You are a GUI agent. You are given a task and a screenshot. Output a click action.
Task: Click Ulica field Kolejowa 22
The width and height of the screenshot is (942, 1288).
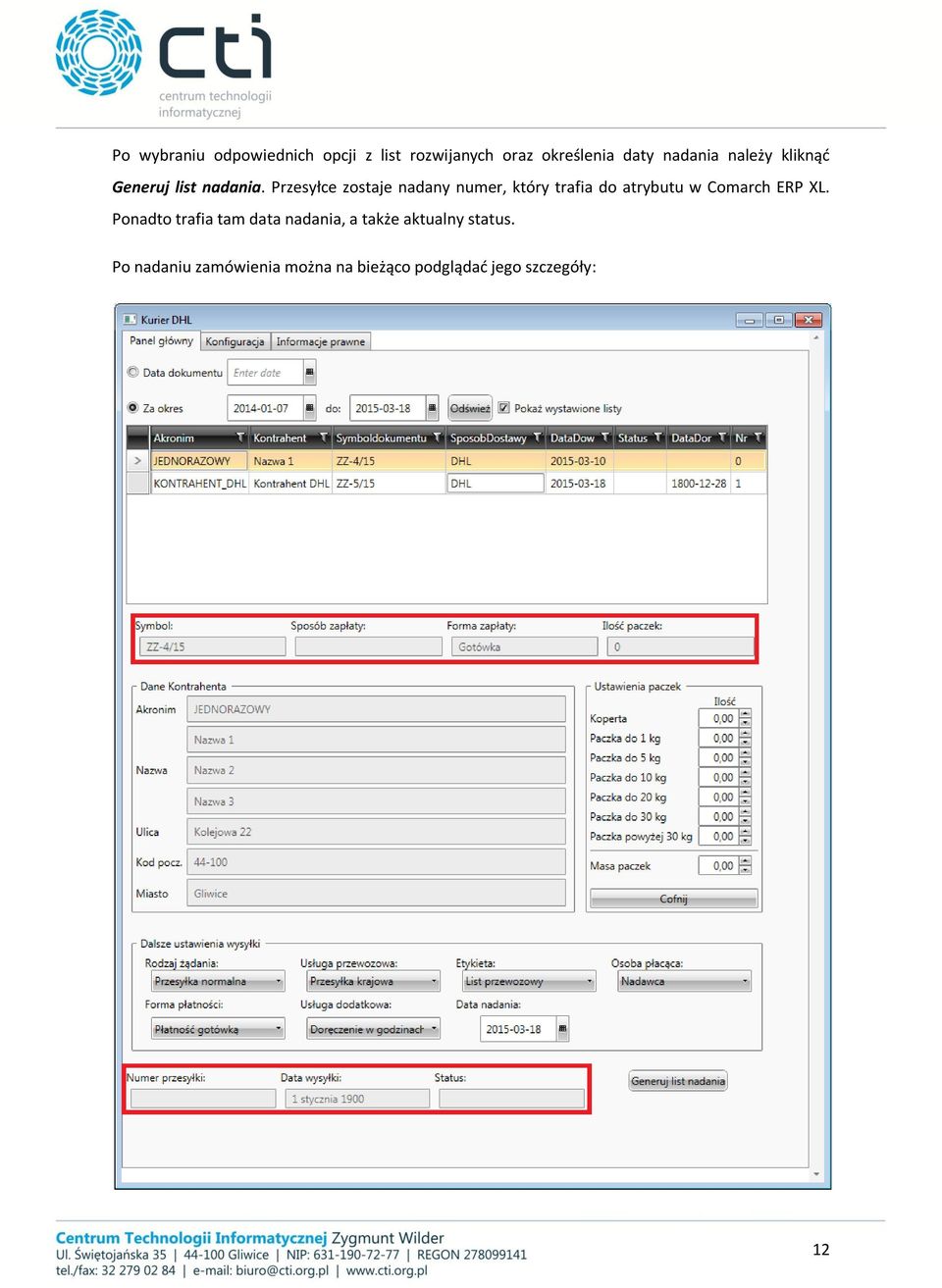376,832
